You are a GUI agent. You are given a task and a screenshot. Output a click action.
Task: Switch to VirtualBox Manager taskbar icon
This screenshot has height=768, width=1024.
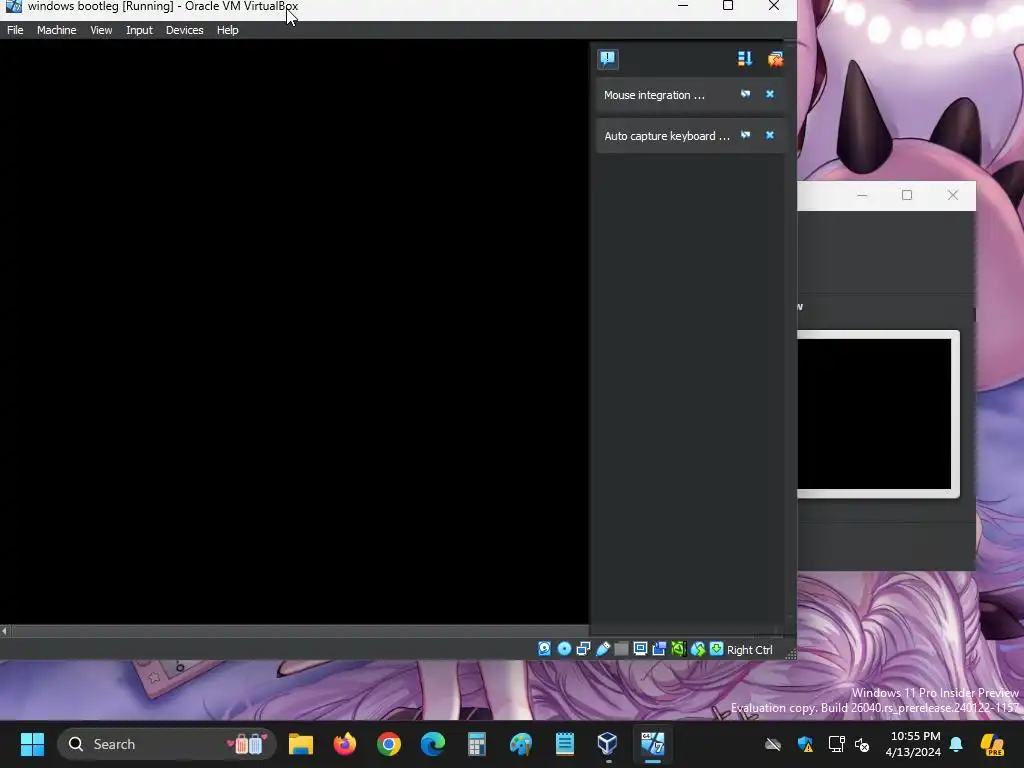(608, 744)
